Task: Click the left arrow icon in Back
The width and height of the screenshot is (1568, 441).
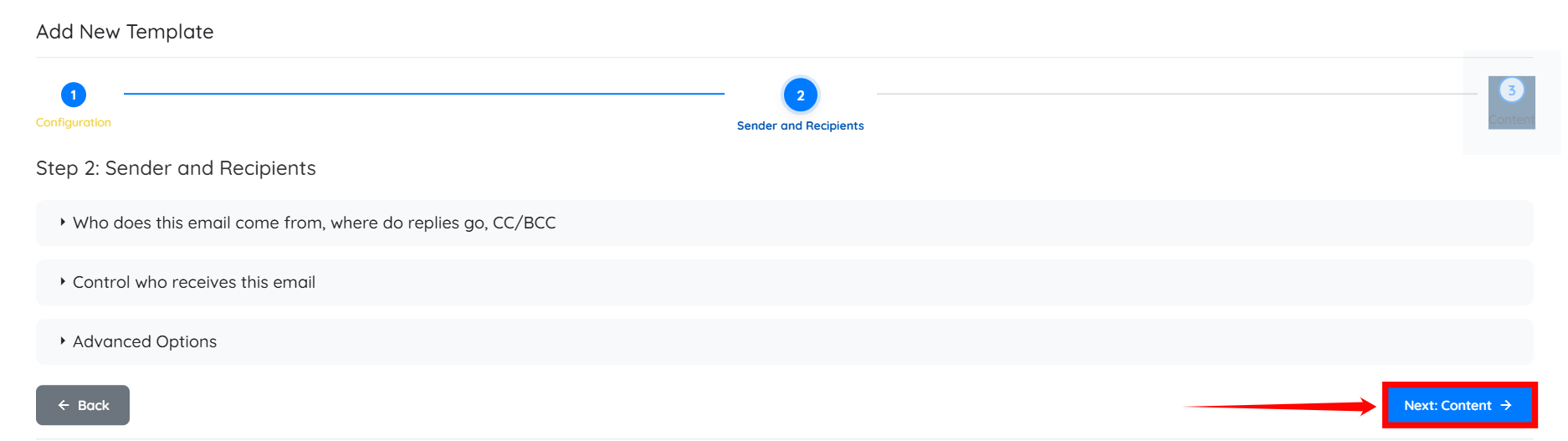Action: click(64, 405)
